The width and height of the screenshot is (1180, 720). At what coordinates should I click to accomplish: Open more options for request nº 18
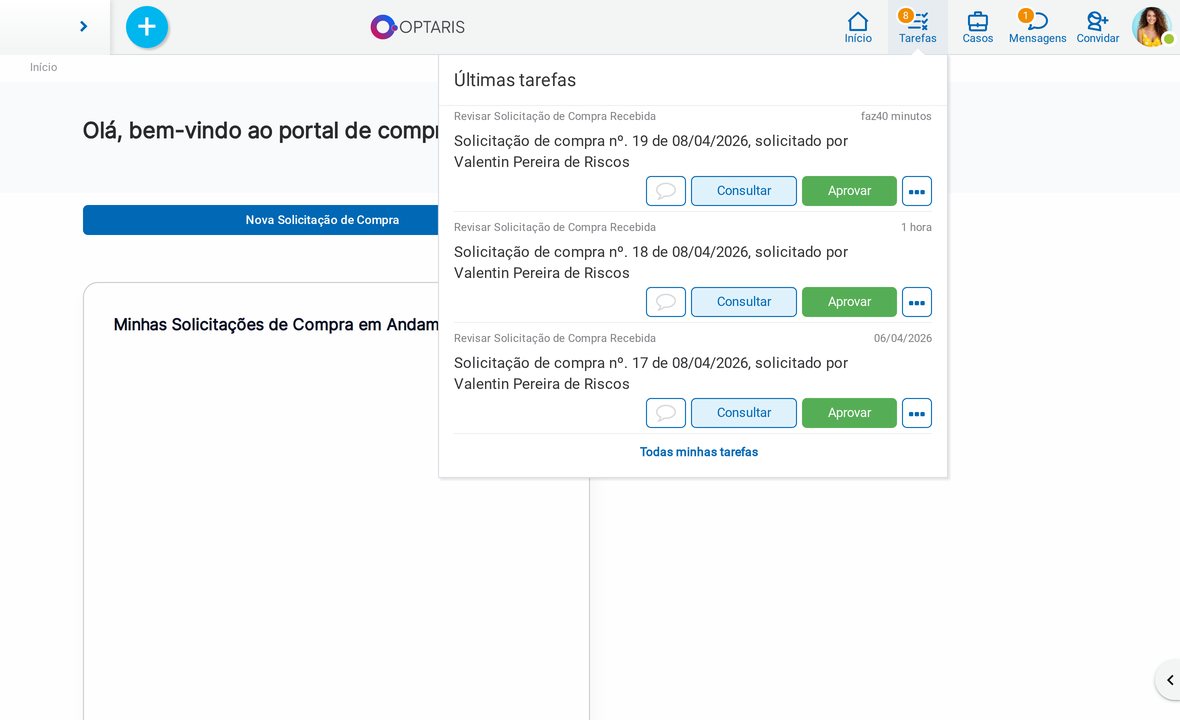917,302
